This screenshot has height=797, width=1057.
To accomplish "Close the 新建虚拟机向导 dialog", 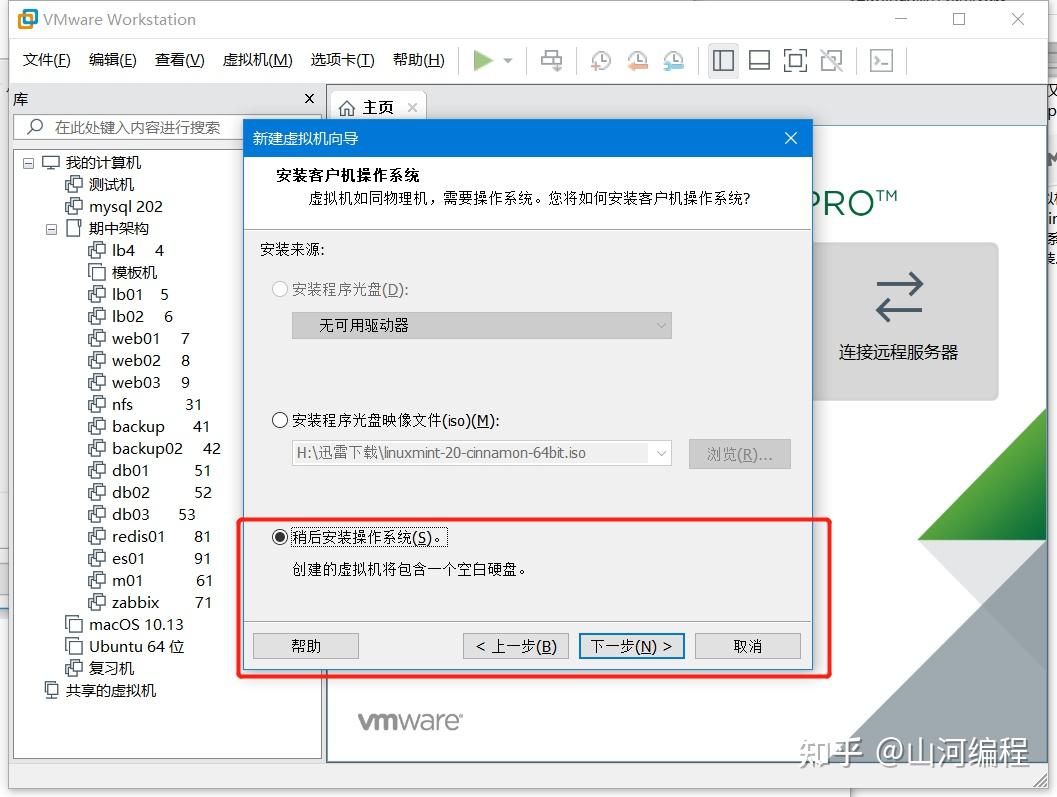I will point(791,138).
